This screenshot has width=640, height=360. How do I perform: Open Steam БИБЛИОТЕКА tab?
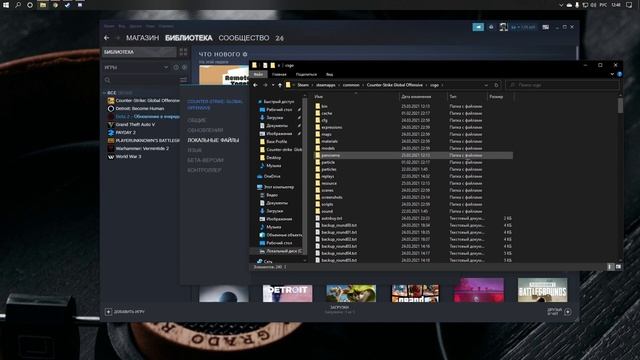point(189,38)
